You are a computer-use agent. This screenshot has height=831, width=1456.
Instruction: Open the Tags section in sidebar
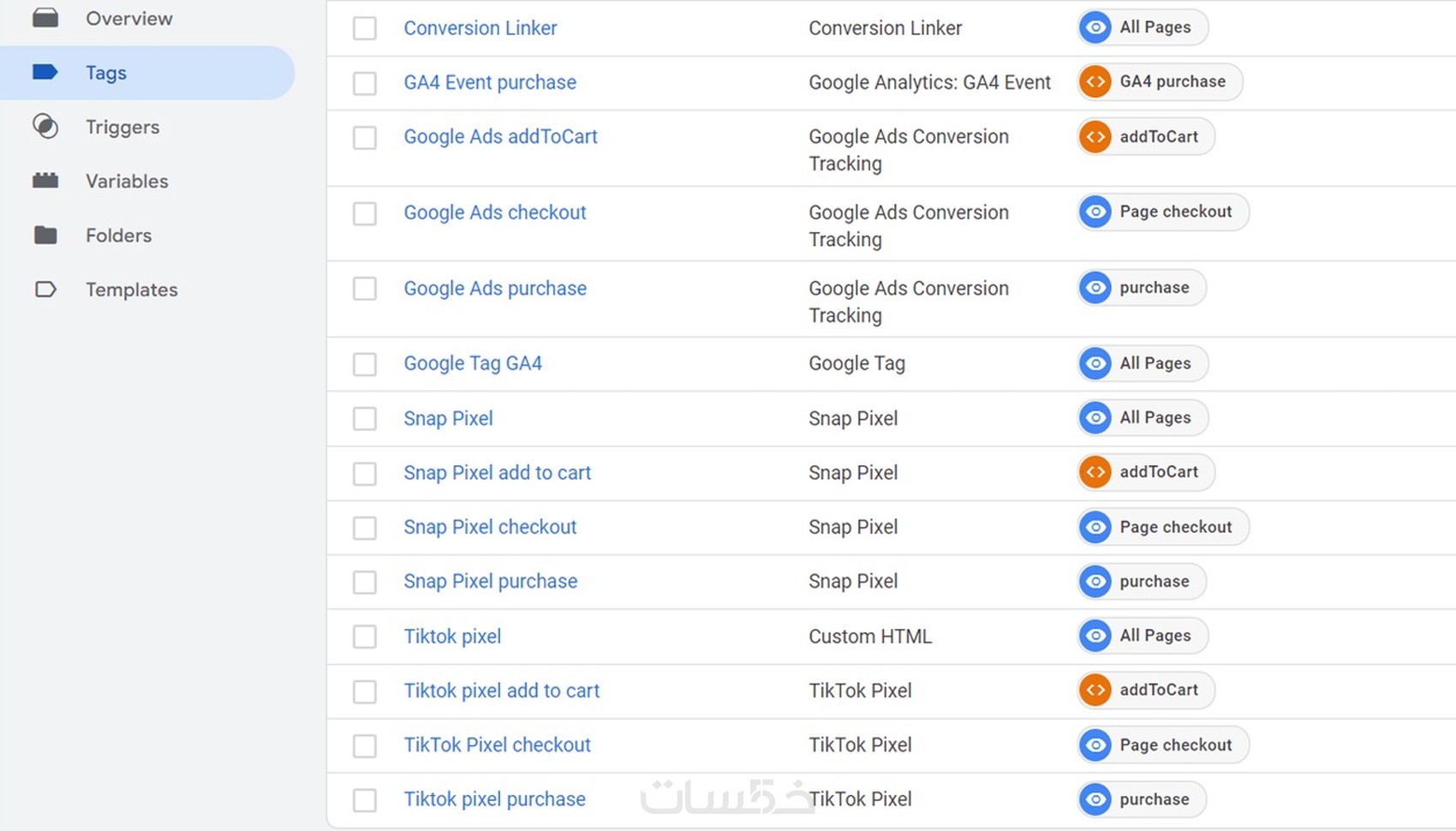click(106, 73)
